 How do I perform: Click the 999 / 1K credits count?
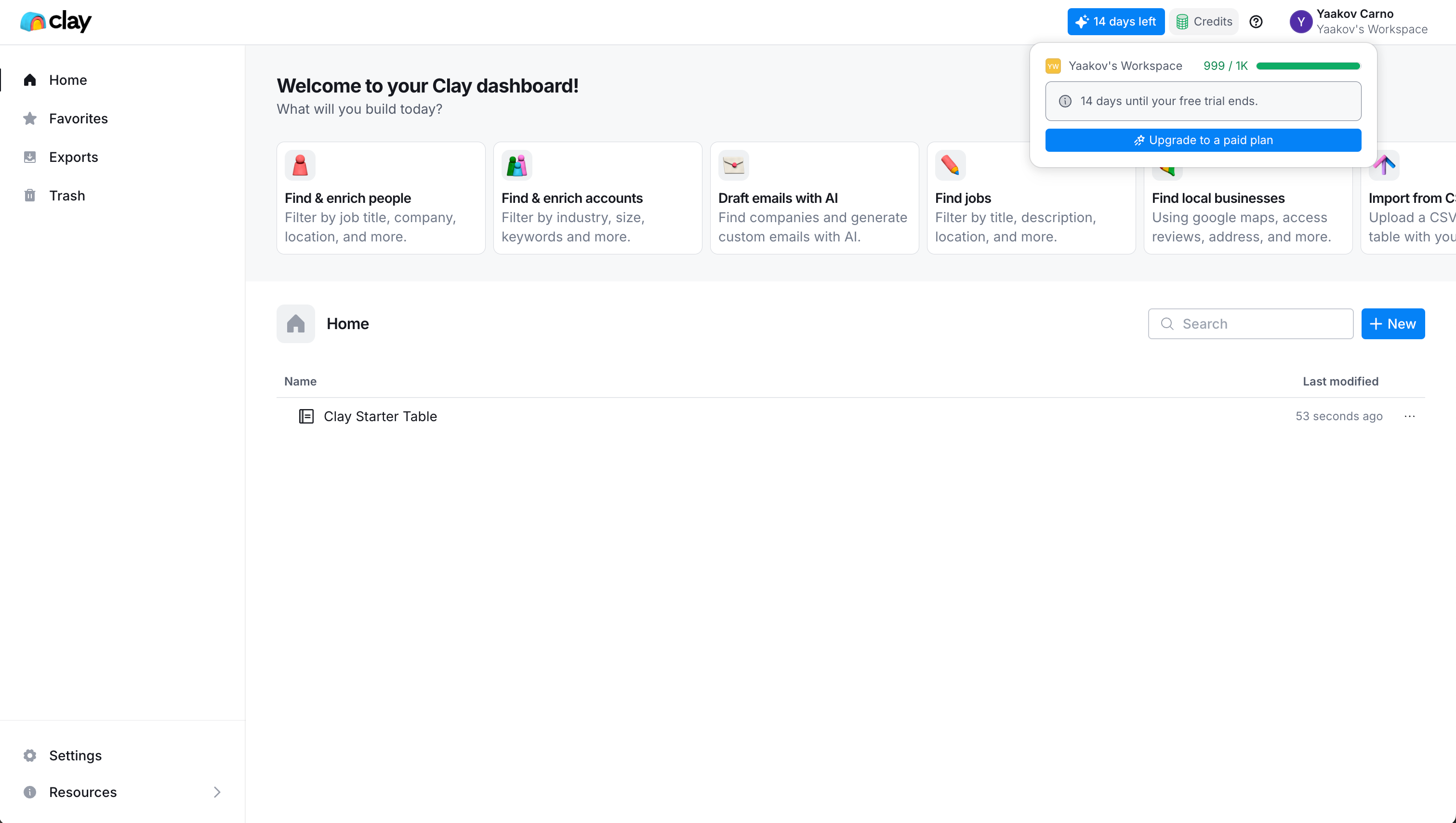pos(1225,66)
